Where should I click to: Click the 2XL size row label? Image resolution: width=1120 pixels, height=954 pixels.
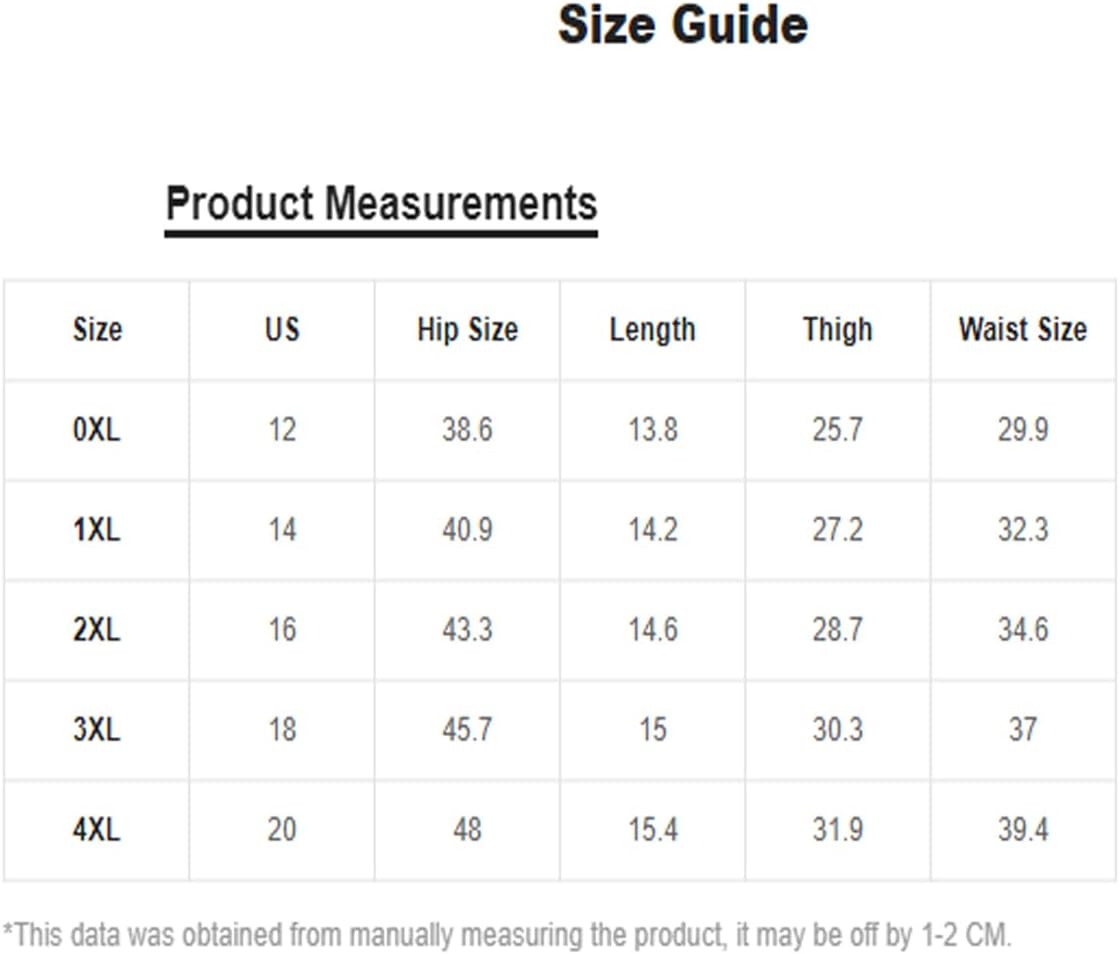(96, 630)
